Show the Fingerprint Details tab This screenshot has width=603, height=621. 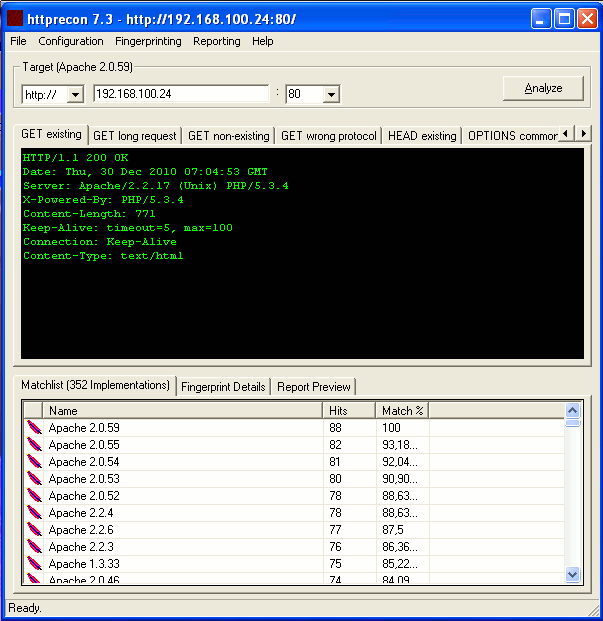(223, 387)
